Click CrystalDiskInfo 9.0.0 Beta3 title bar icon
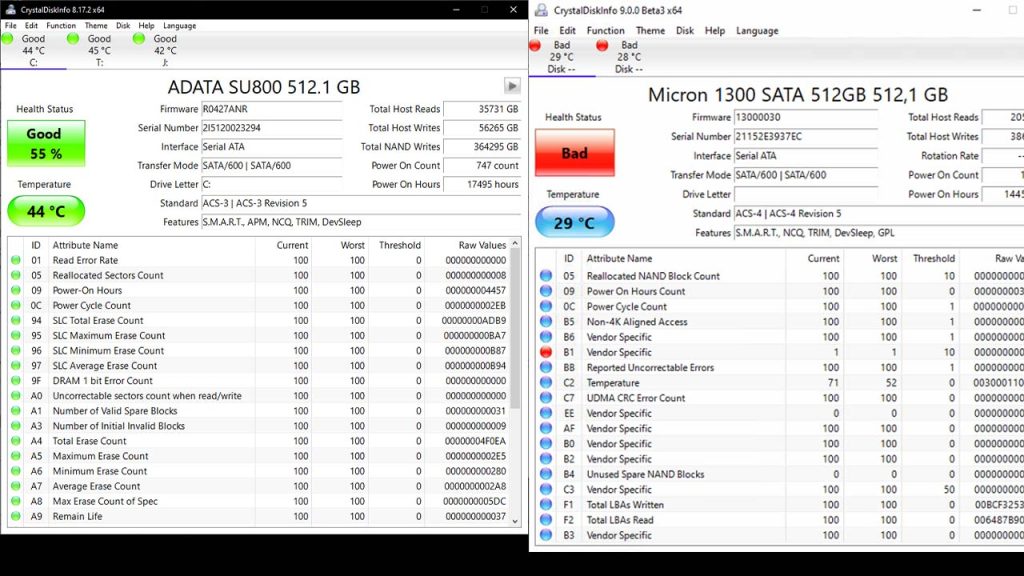Screen dimensions: 1024x576 541,10
